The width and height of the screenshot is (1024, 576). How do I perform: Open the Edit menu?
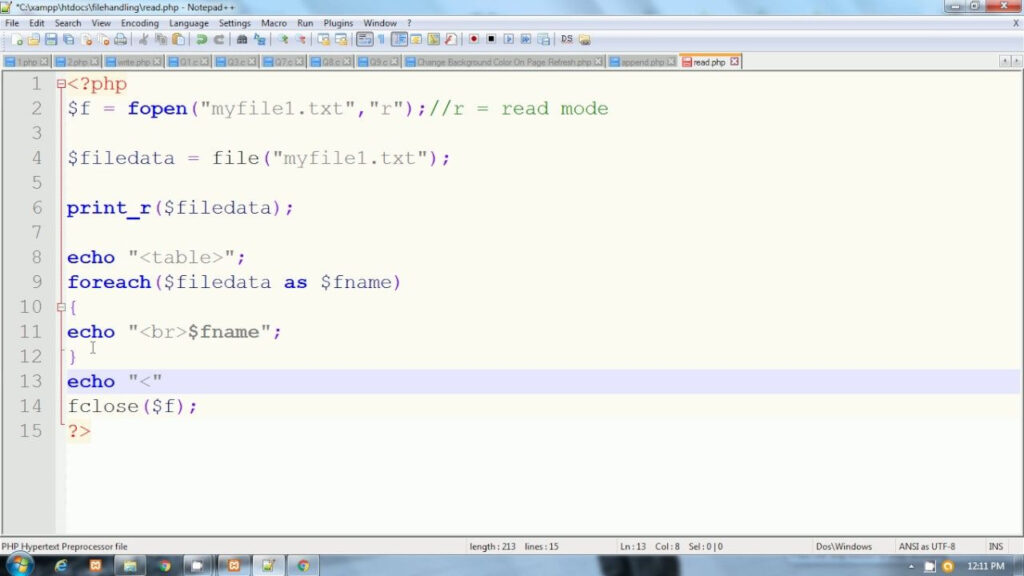click(37, 23)
